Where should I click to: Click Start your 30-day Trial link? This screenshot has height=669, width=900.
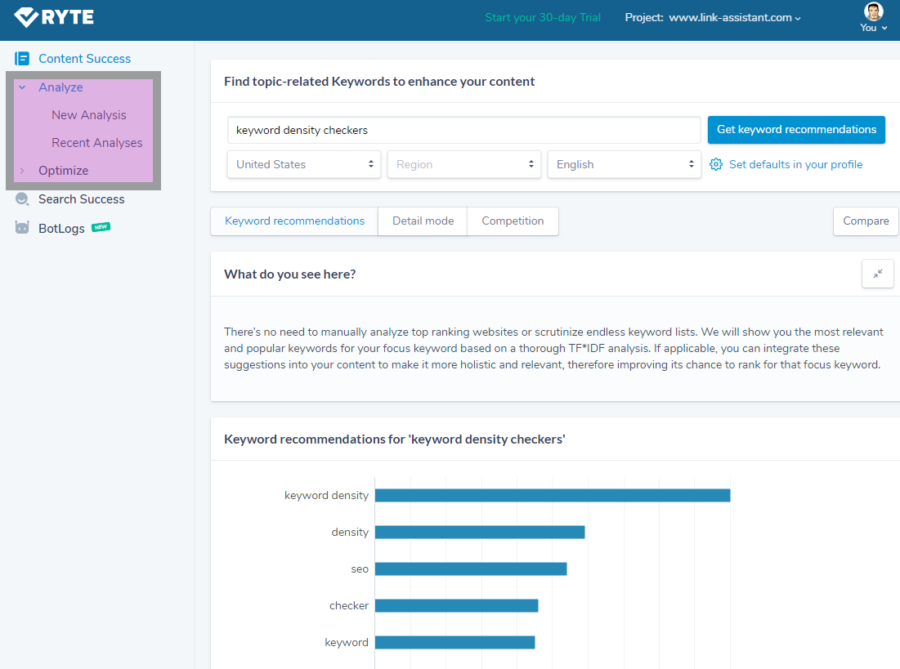[x=542, y=17]
